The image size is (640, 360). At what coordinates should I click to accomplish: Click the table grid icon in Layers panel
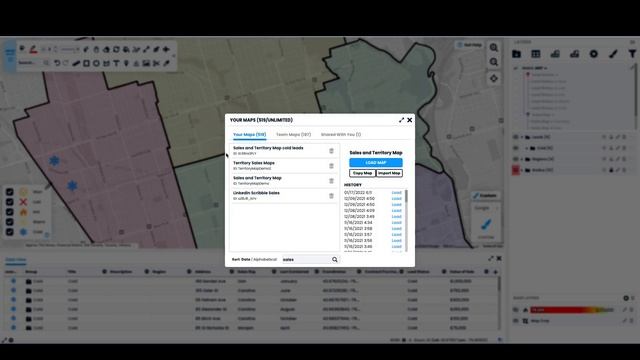pos(536,54)
